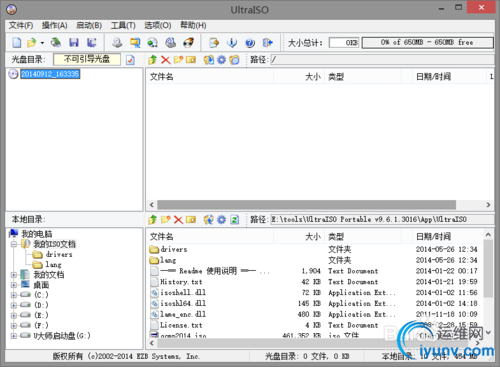Click the blue gear icon in 光盘目录 toolbar

pos(222,60)
